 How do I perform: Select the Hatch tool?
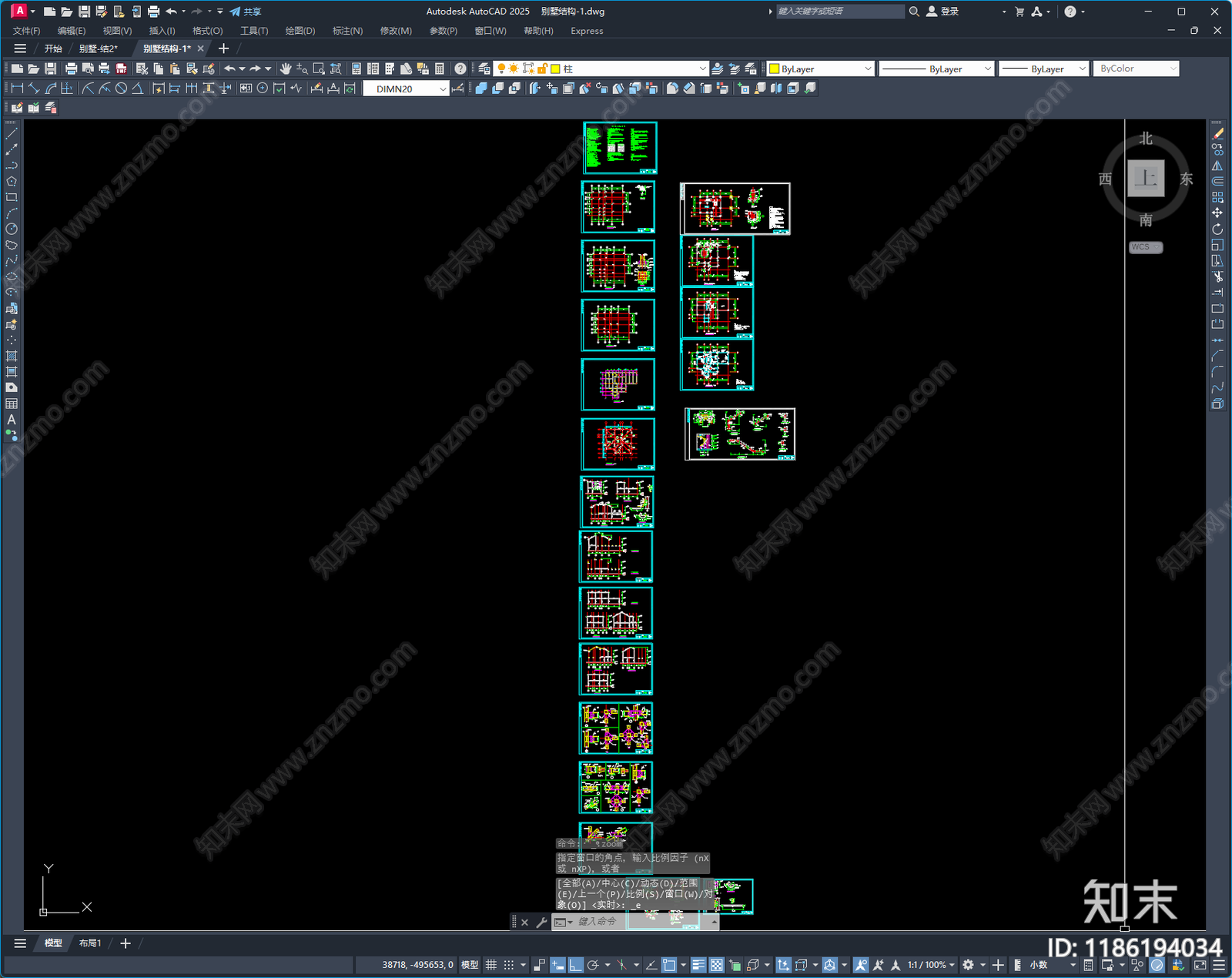(12, 356)
